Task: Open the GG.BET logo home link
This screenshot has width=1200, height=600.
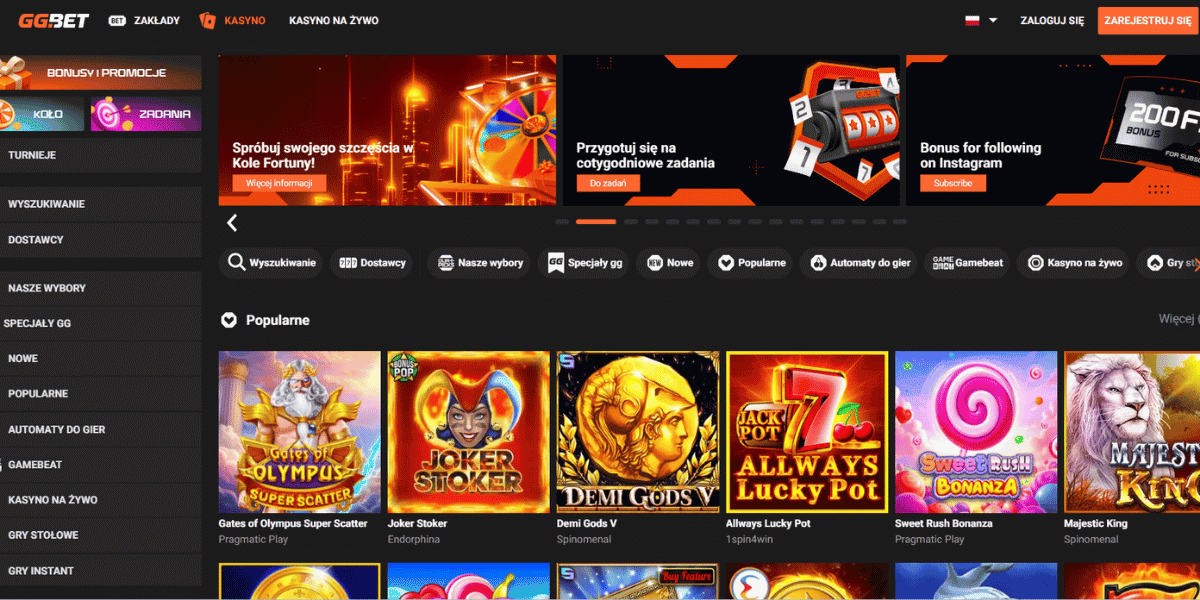Action: pyautogui.click(x=54, y=20)
